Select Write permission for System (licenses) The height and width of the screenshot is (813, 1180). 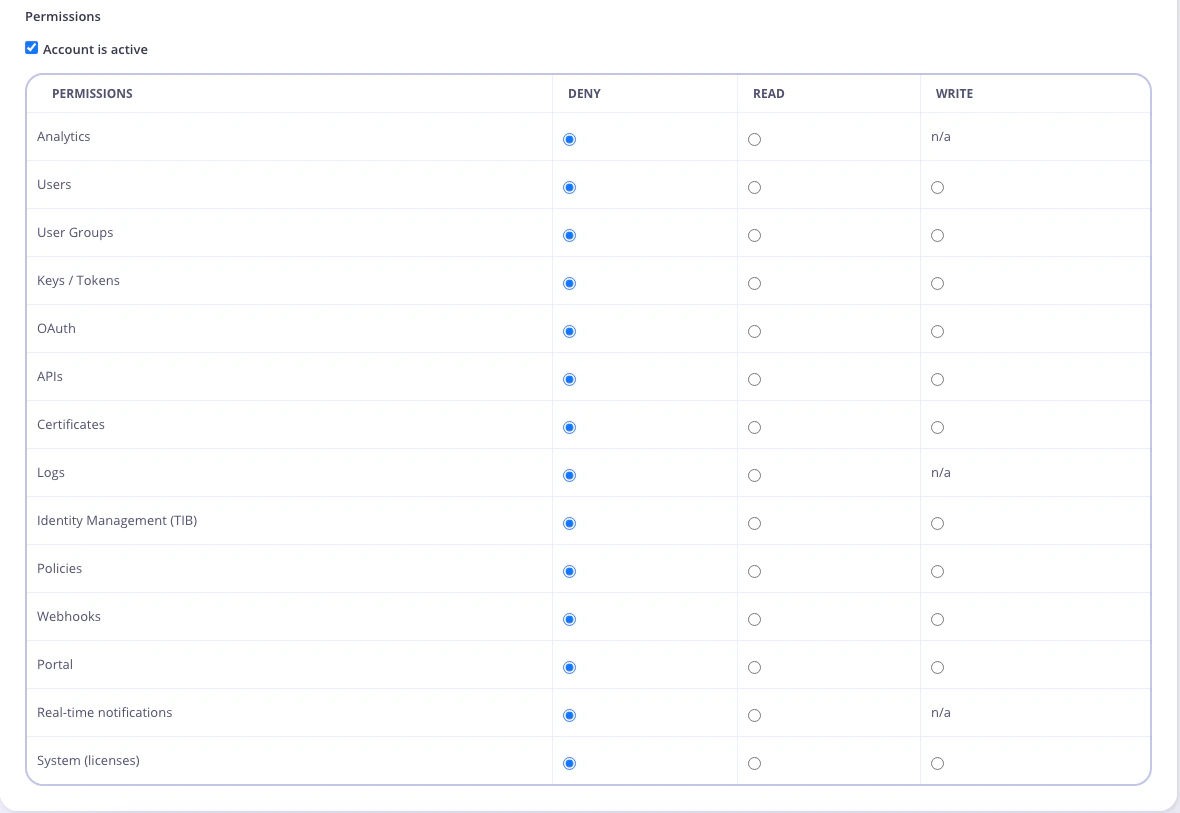pyautogui.click(x=937, y=763)
